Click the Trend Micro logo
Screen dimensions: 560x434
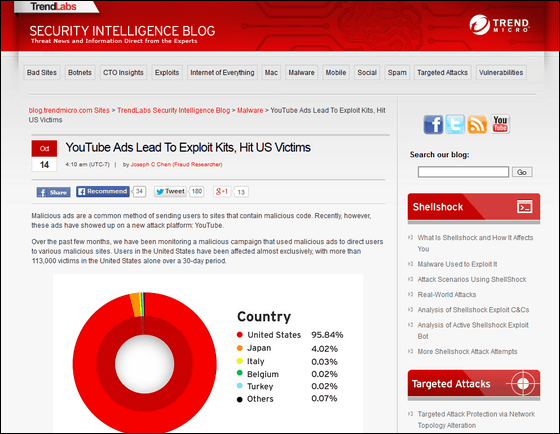[x=500, y=25]
